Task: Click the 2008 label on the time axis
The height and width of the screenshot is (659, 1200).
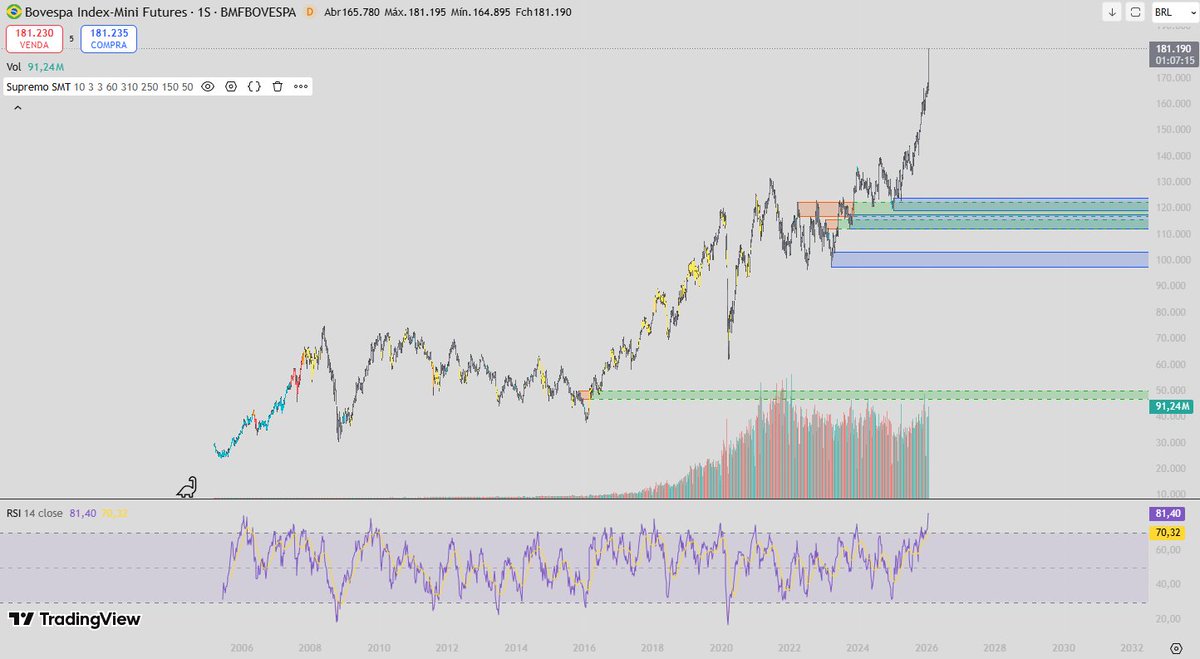Action: [x=309, y=649]
